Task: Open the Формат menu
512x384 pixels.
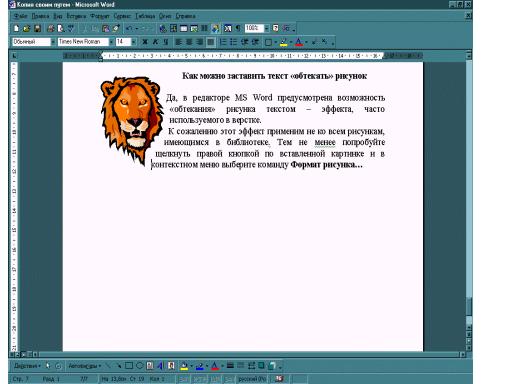Action: click(100, 16)
